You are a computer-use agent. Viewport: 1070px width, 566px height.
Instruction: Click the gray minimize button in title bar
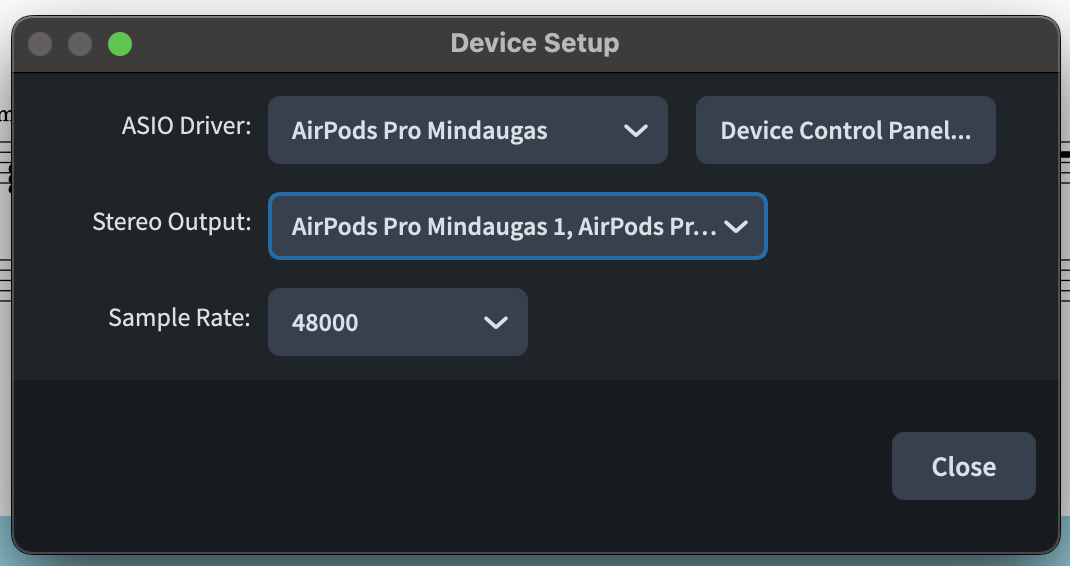[80, 44]
